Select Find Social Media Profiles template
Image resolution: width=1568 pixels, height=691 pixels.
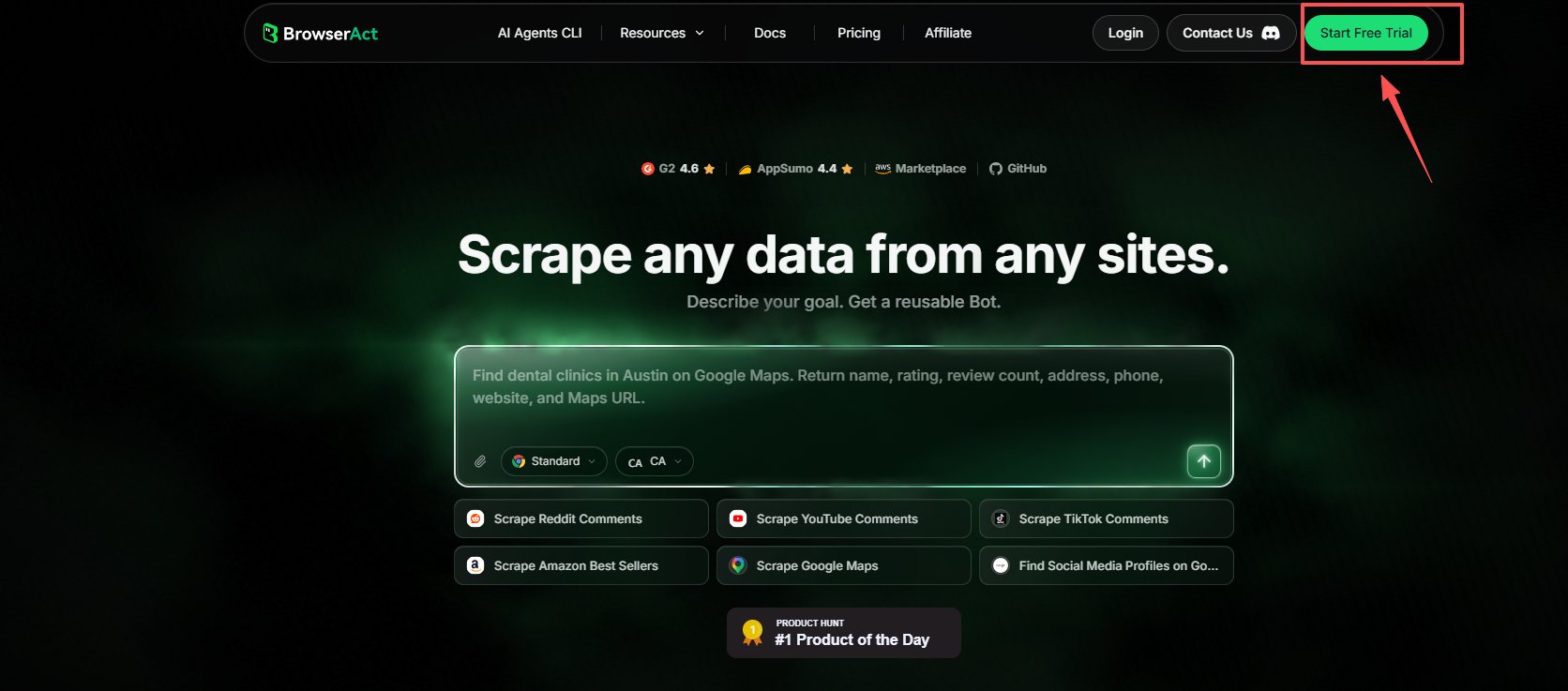click(1107, 565)
